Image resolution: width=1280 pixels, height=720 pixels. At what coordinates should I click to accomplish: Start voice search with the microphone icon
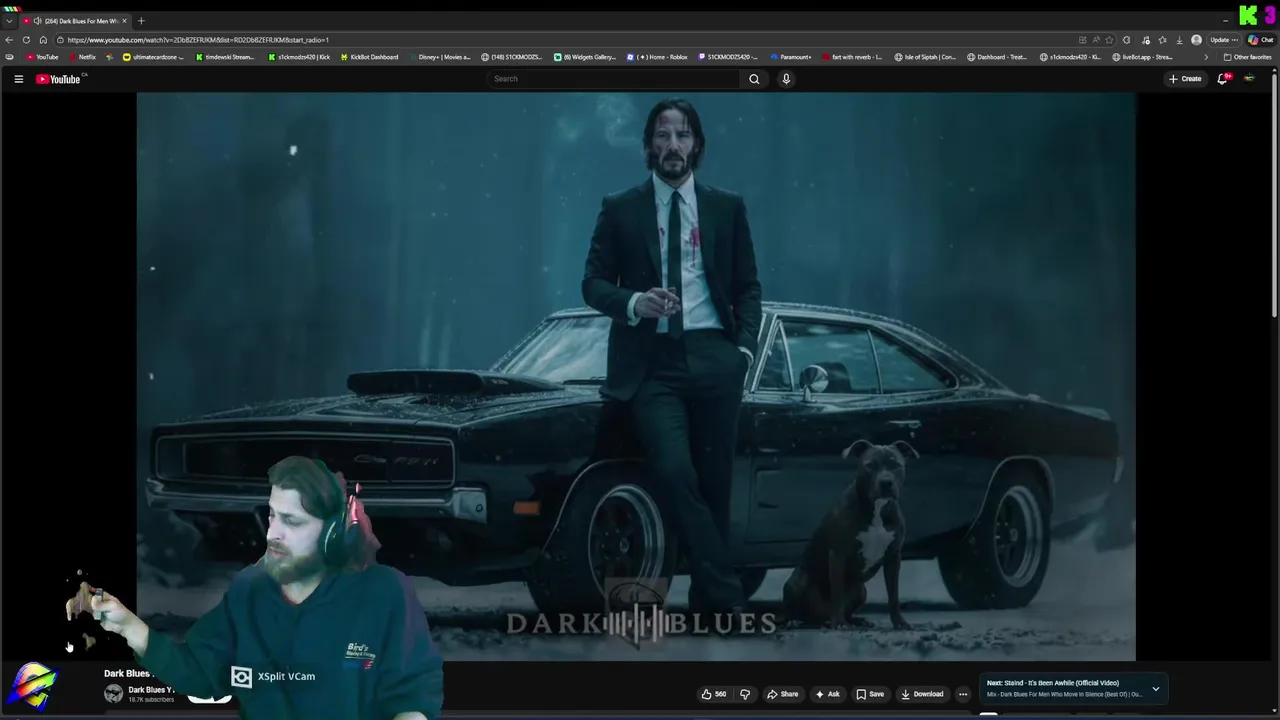point(786,79)
